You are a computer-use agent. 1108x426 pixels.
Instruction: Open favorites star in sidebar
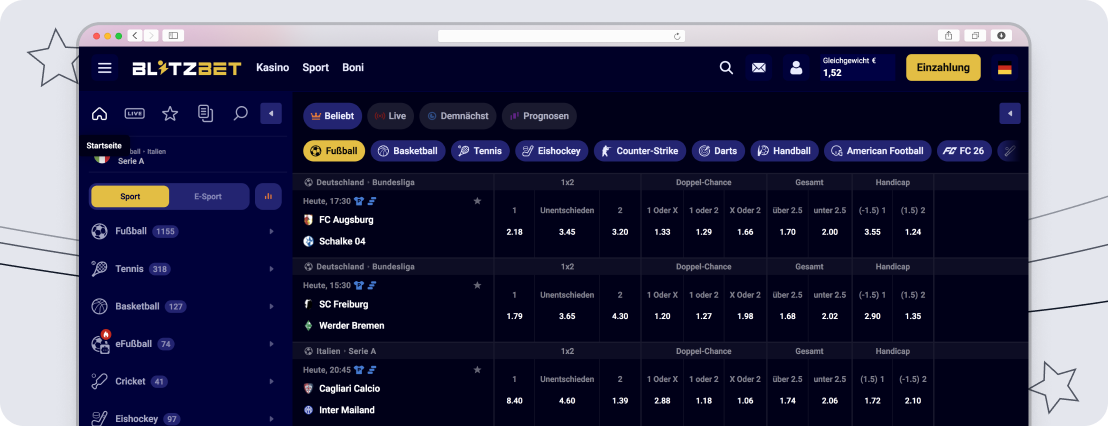click(x=170, y=114)
